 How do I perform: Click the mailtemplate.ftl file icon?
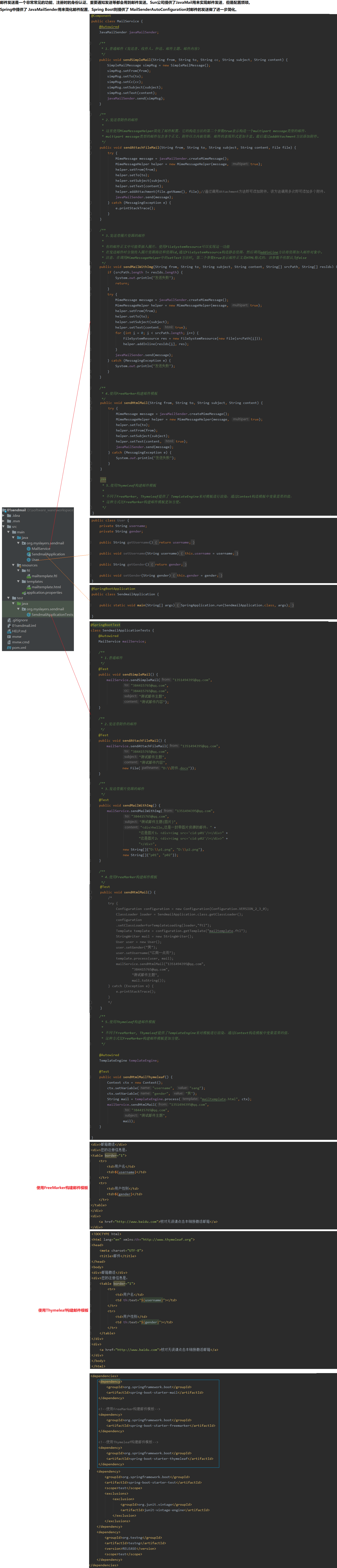click(x=29, y=576)
